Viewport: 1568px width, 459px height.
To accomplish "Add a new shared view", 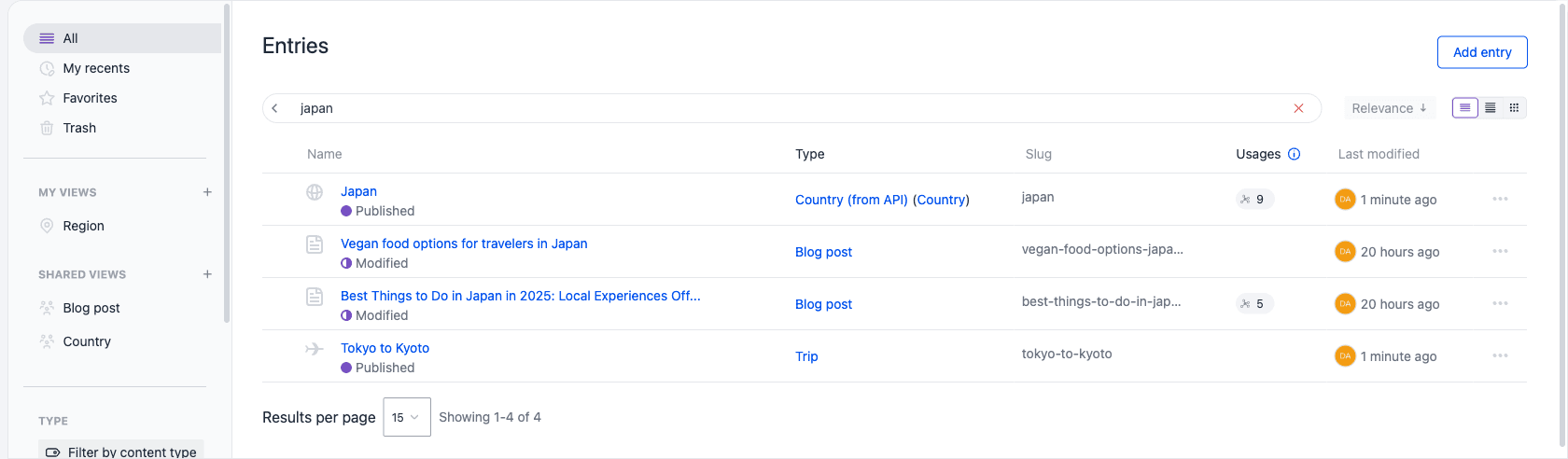I will (x=207, y=274).
